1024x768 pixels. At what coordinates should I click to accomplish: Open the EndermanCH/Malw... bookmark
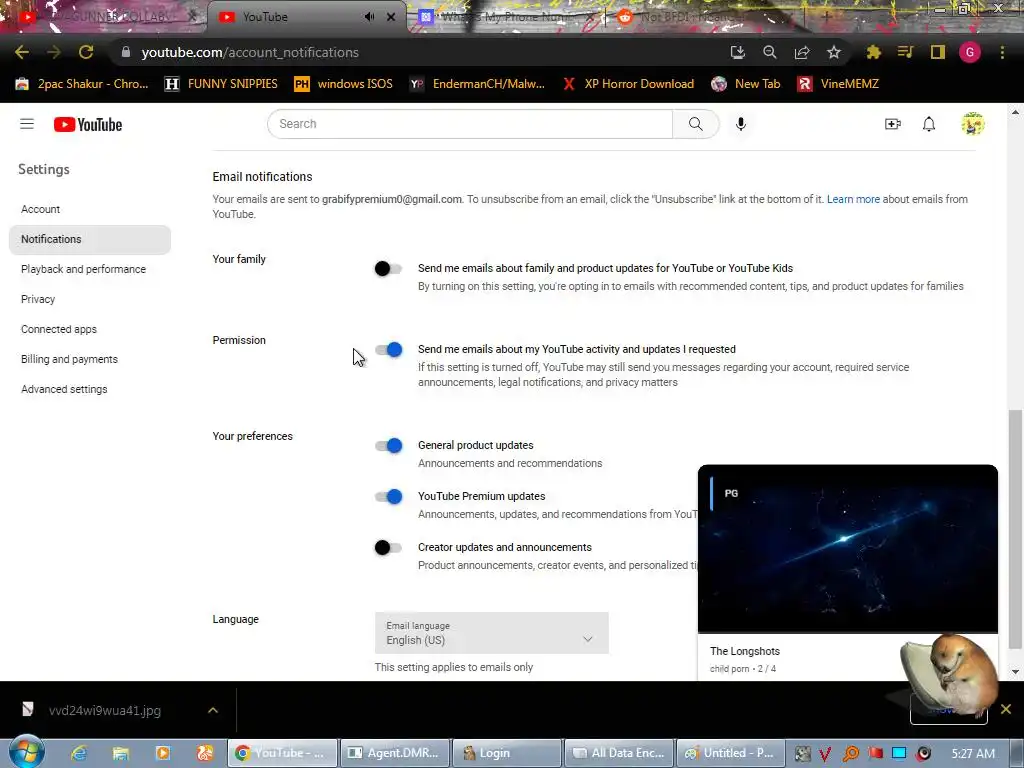point(477,84)
